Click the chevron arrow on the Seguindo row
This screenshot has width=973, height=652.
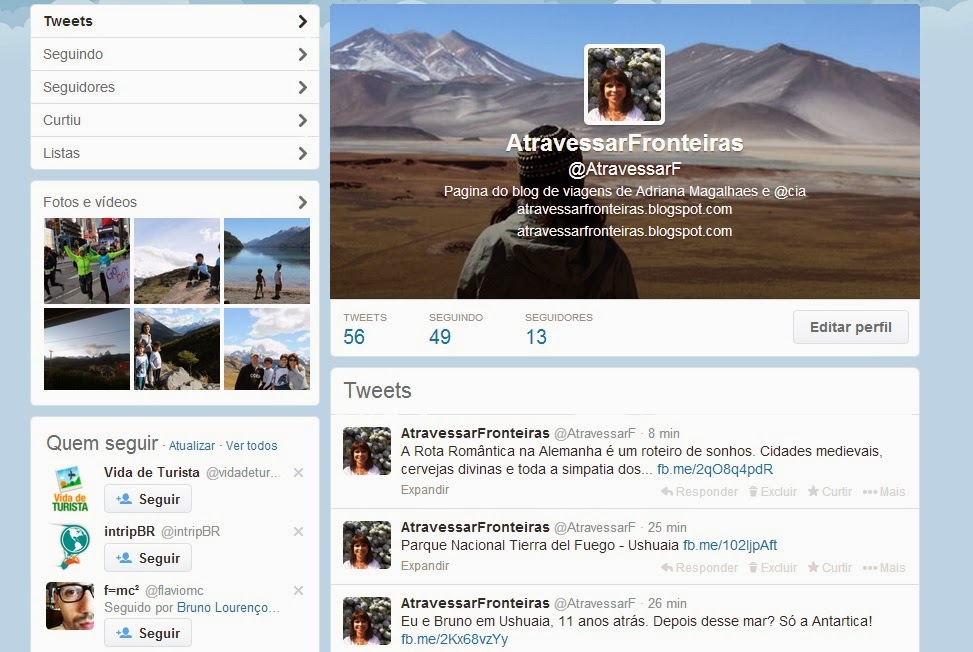click(302, 55)
